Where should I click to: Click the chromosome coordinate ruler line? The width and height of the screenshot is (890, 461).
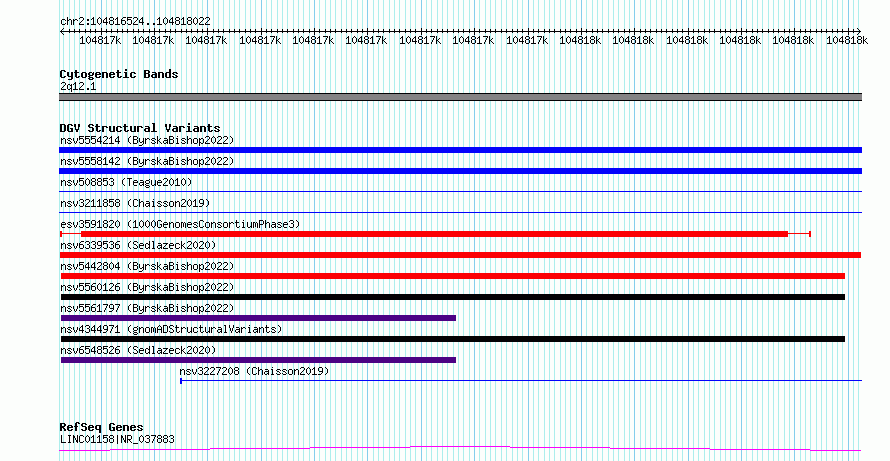pos(460,31)
